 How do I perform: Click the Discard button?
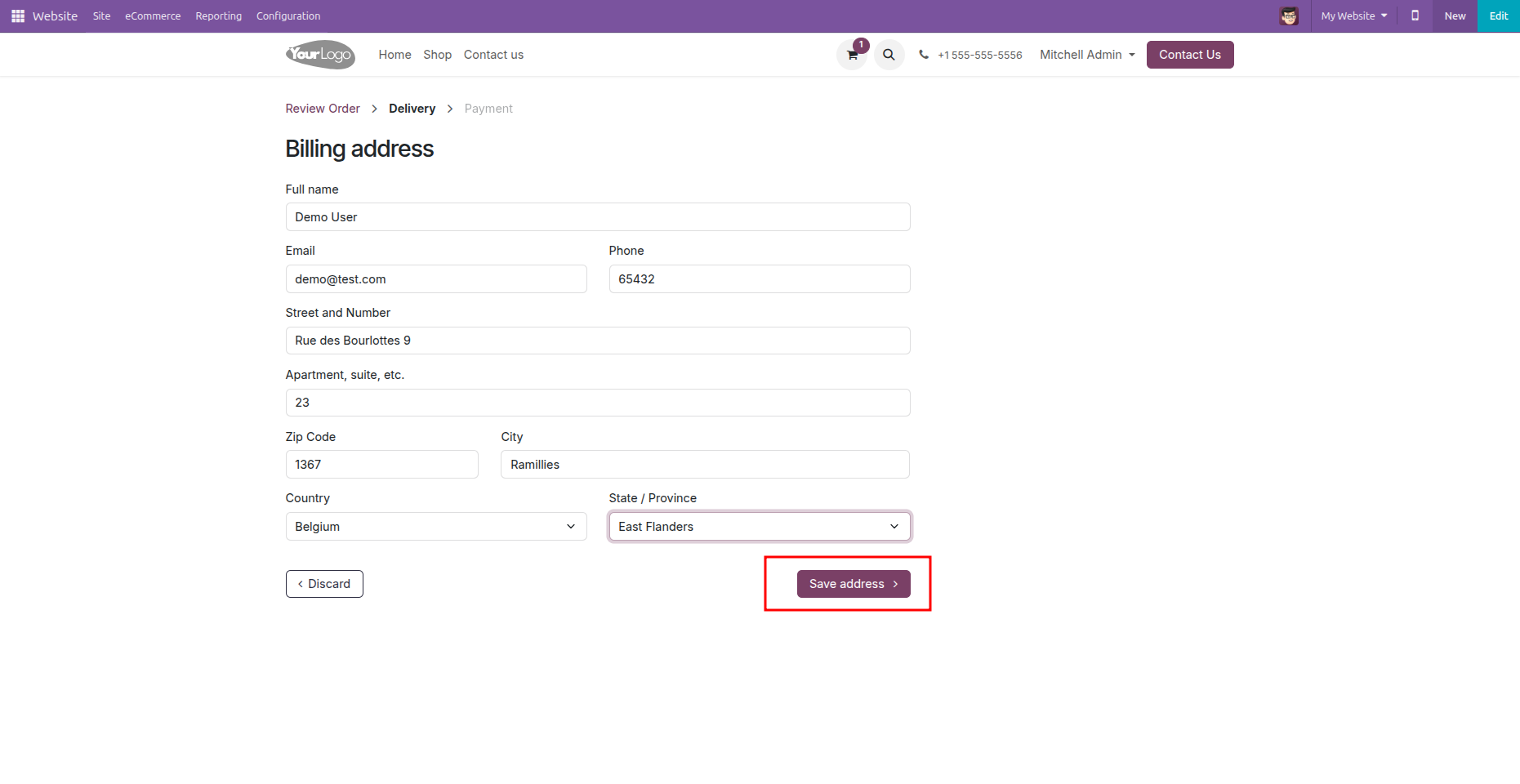point(324,584)
